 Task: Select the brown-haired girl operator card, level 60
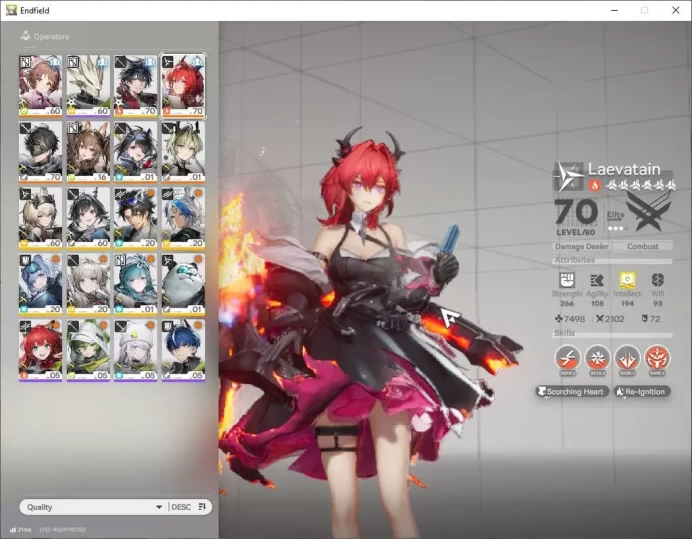[x=41, y=86]
